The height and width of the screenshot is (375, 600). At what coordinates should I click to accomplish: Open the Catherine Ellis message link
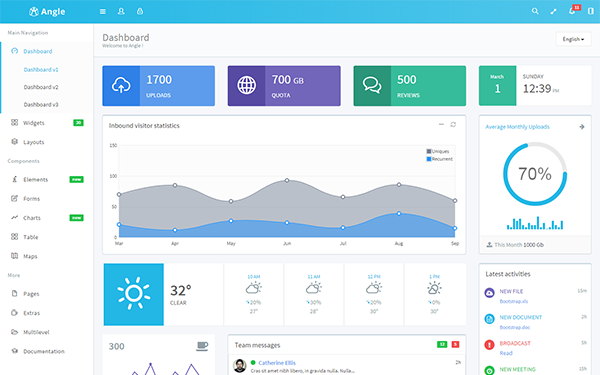[x=277, y=363]
